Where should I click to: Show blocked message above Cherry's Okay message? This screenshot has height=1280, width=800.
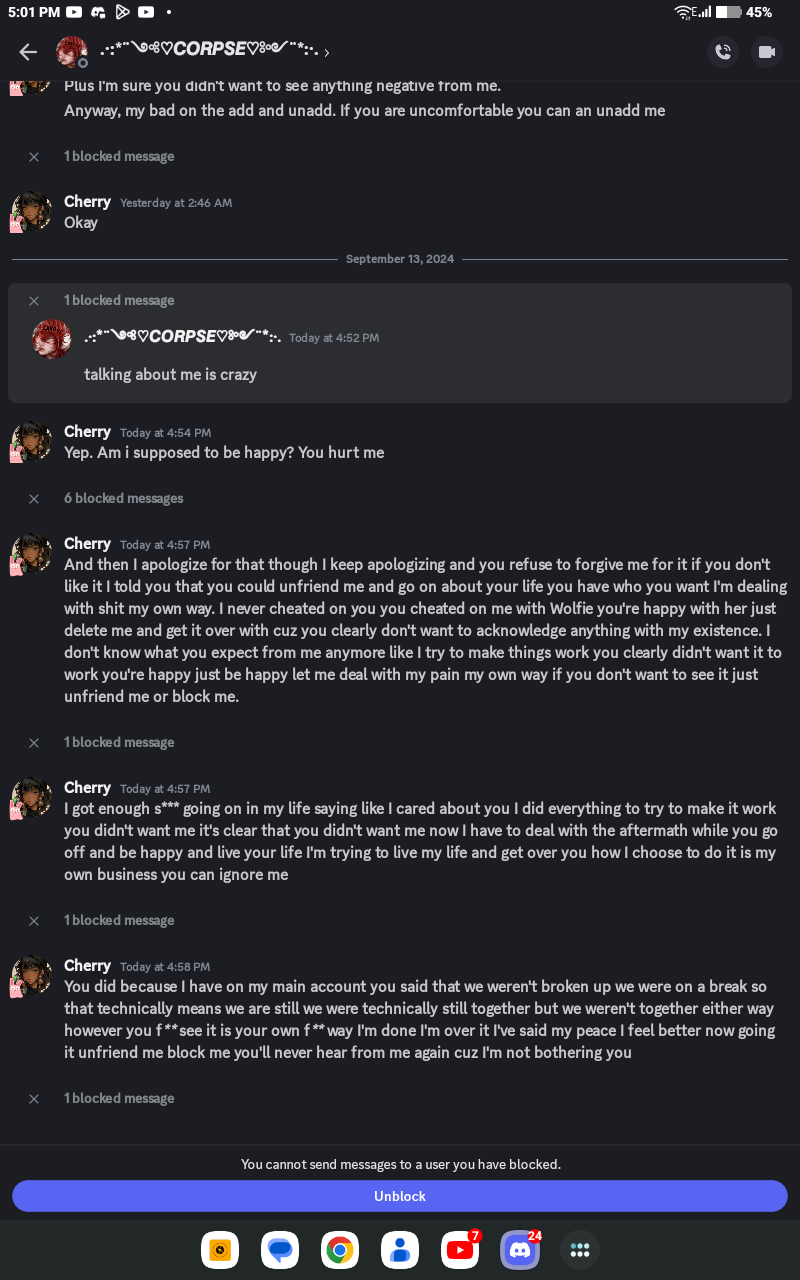[119, 156]
